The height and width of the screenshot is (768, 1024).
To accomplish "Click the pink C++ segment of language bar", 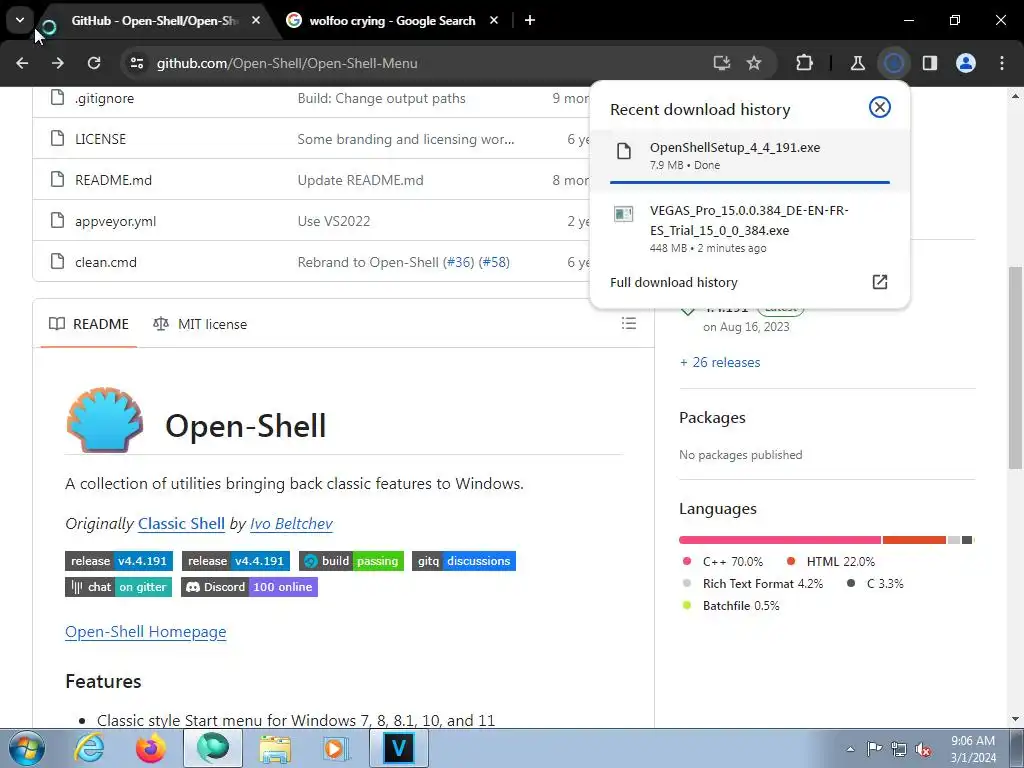I will [780, 540].
